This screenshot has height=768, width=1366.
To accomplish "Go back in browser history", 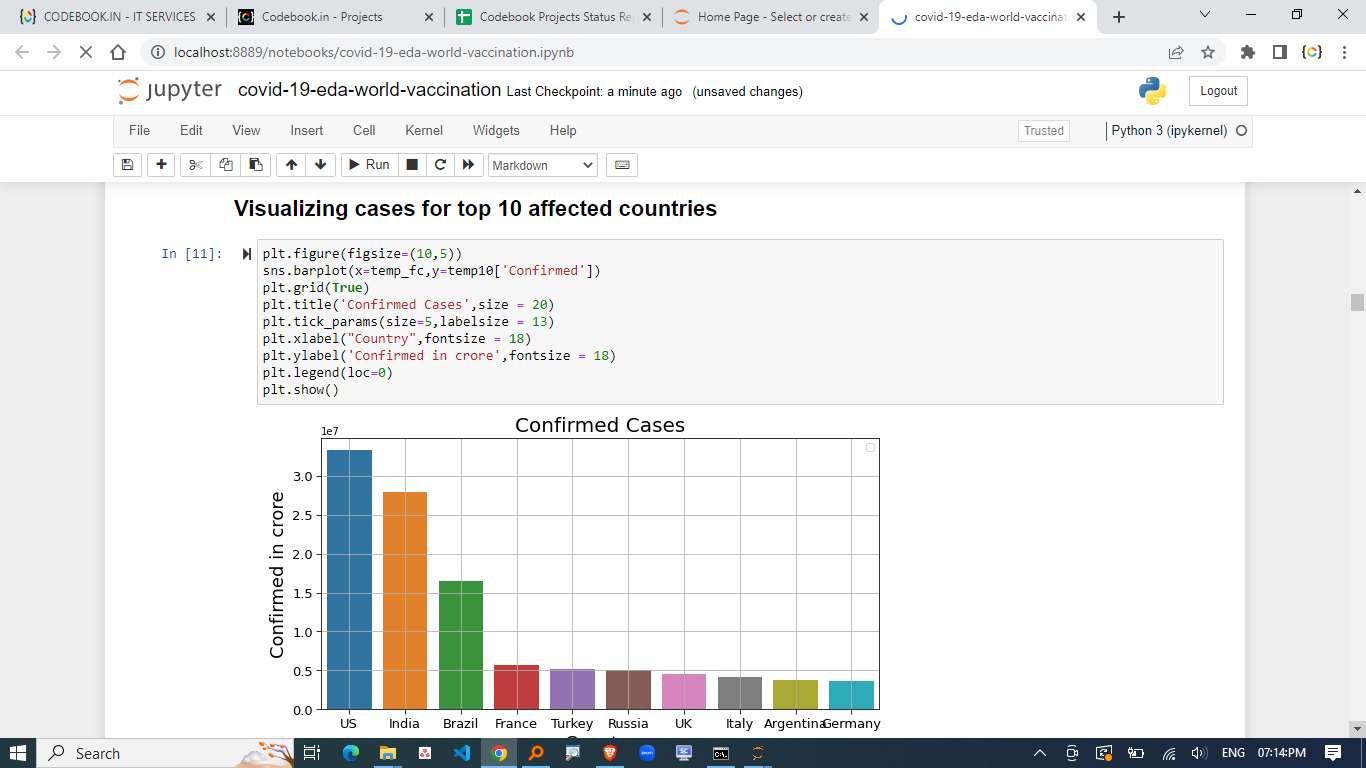I will click(x=22, y=52).
